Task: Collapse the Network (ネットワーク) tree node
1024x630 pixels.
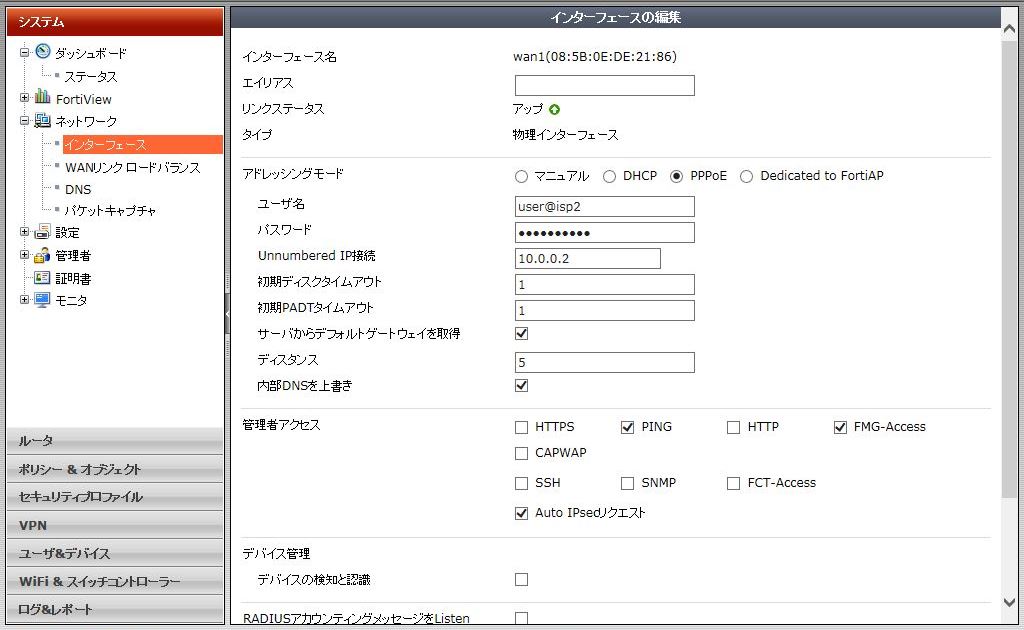Action: tap(25, 121)
